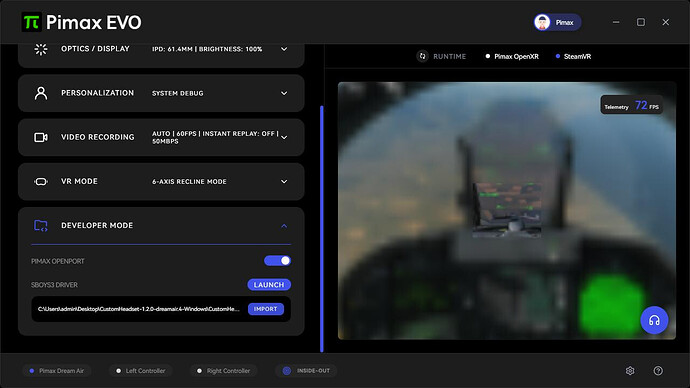Click the VR MODE heading text
This screenshot has height=388, width=690.
click(79, 181)
